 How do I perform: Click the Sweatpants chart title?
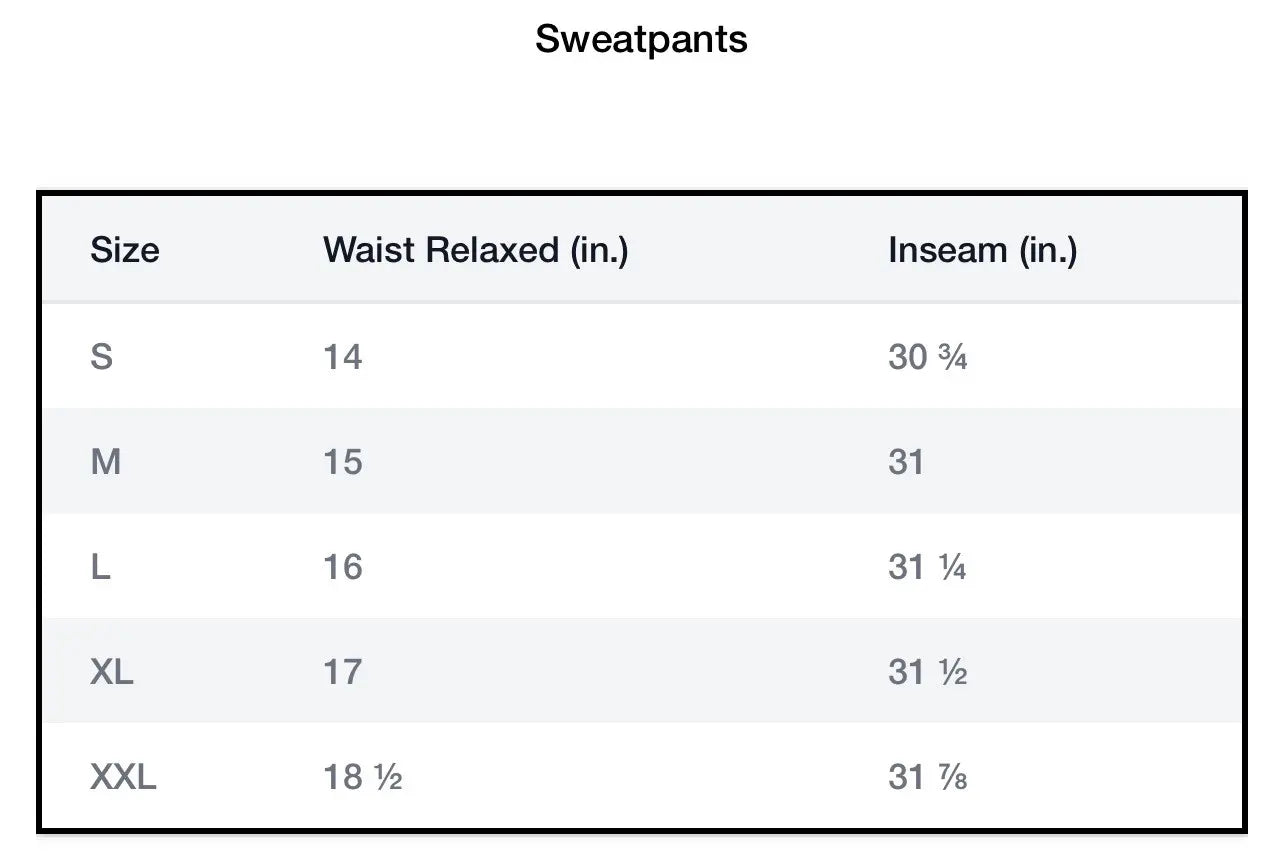[641, 40]
